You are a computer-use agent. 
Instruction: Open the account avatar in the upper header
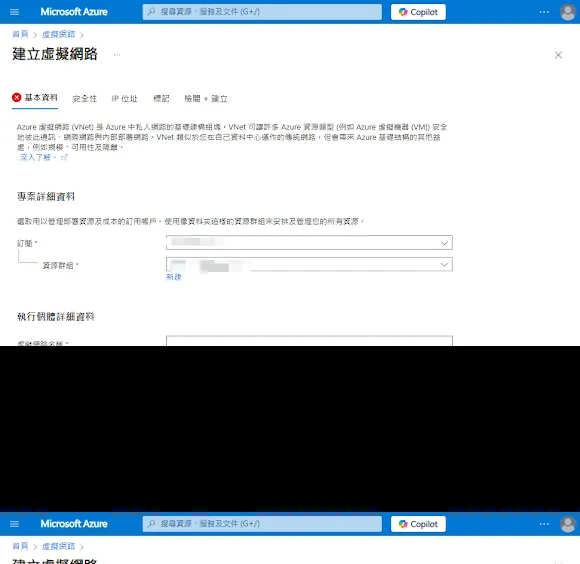[x=567, y=12]
